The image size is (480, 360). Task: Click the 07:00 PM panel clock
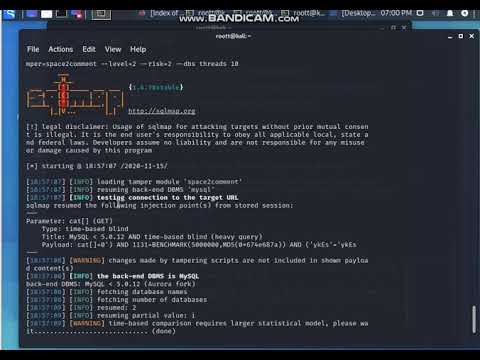click(x=396, y=13)
